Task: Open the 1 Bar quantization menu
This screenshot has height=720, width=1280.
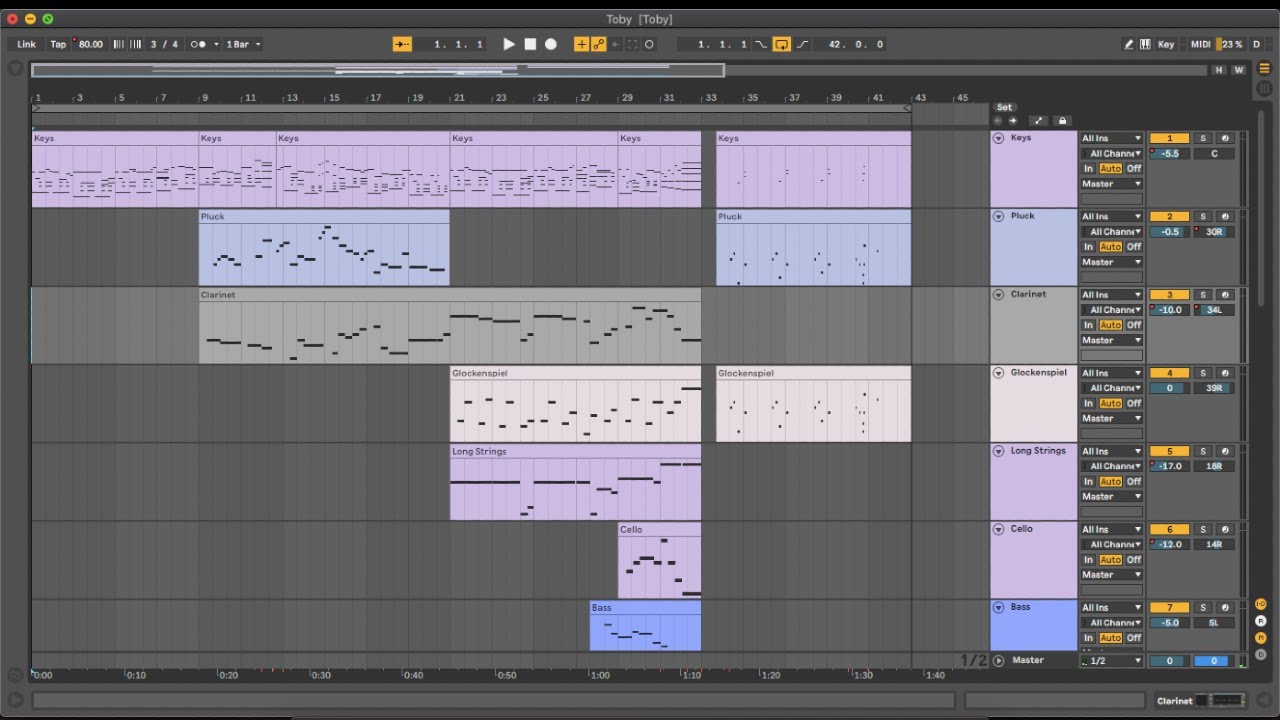Action: [243, 44]
